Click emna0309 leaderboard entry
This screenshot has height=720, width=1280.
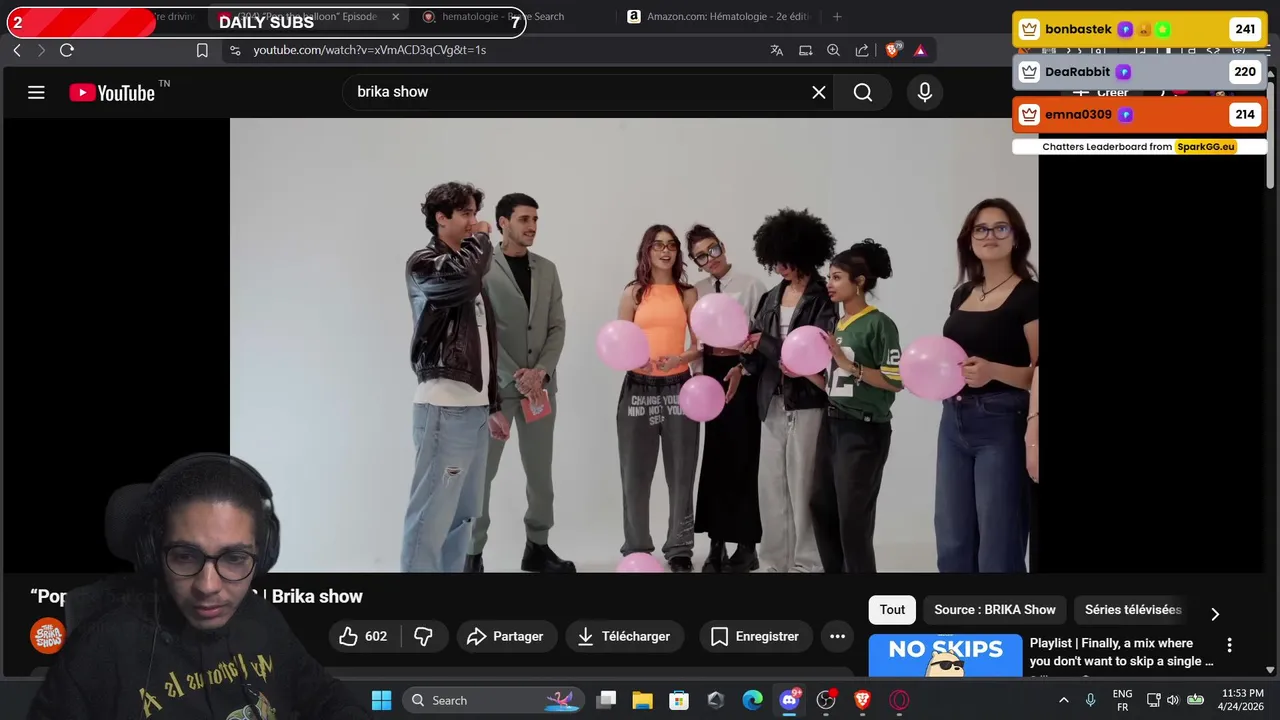pyautogui.click(x=1140, y=114)
